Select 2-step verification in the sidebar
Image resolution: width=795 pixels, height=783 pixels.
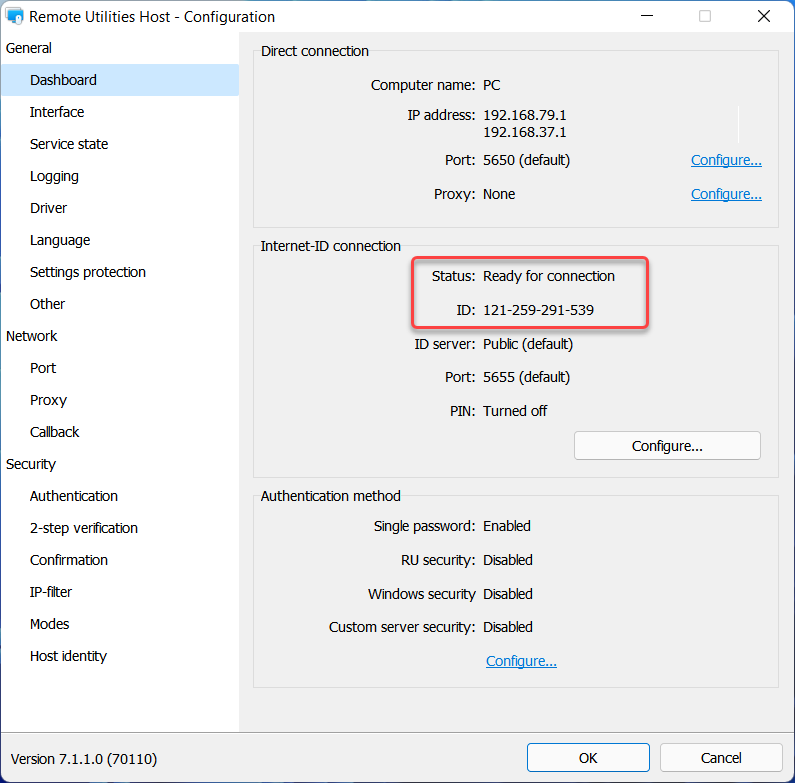pos(84,528)
